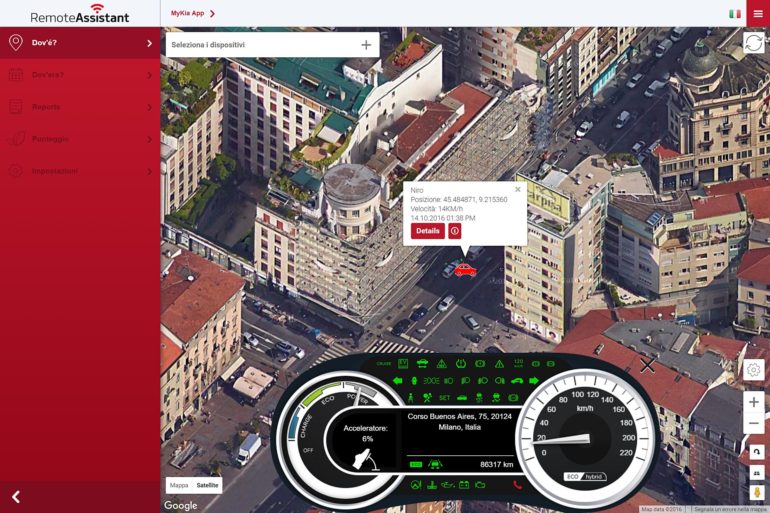Screen dimensions: 770x513
Task: Switch to Satellite view
Action: click(207, 485)
